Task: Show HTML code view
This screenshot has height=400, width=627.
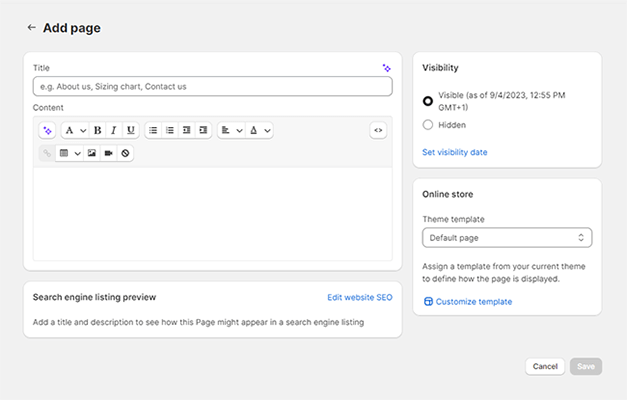Action: (x=378, y=130)
